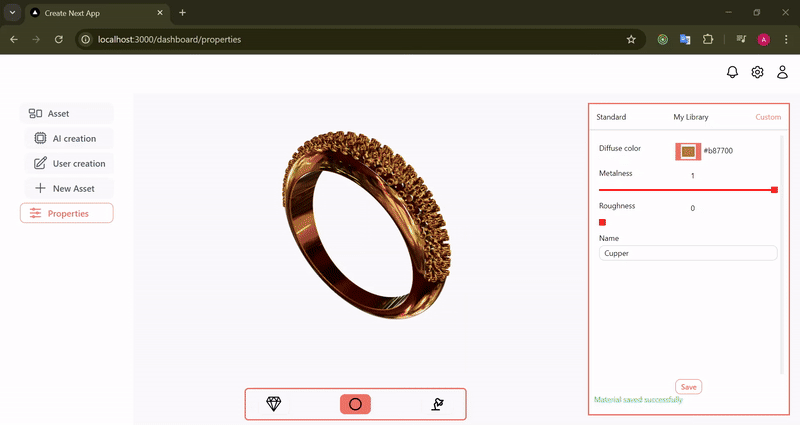Switch to the Custom tab
The width and height of the screenshot is (800, 425).
(x=768, y=117)
